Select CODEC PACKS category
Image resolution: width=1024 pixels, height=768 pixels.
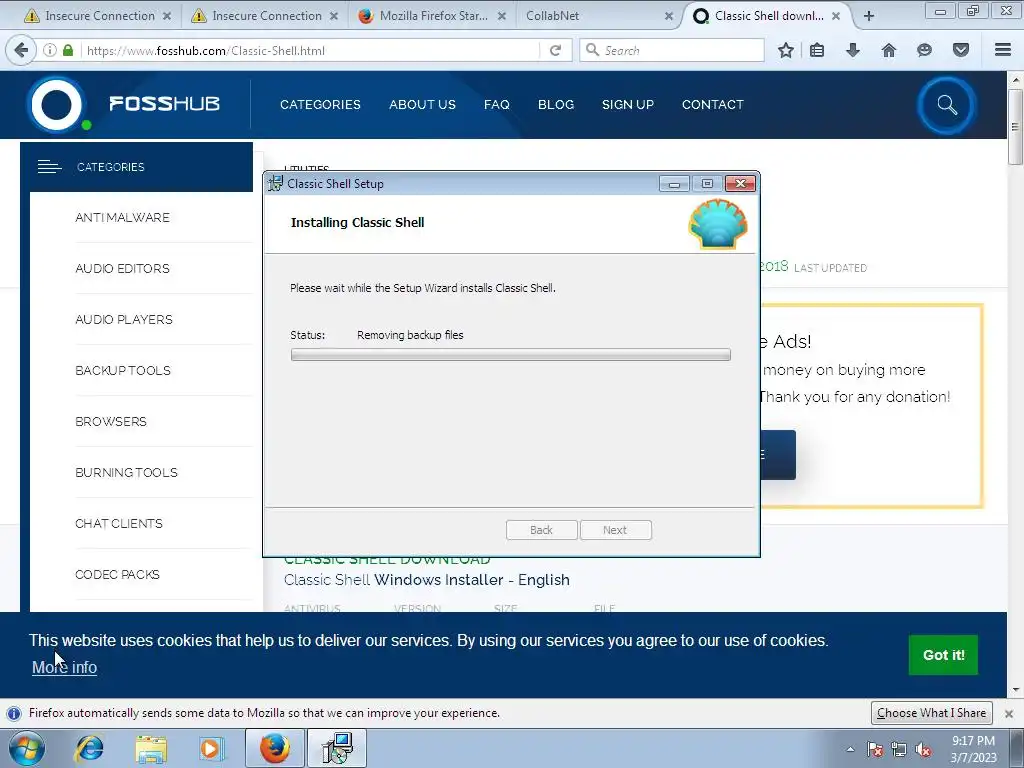117,574
